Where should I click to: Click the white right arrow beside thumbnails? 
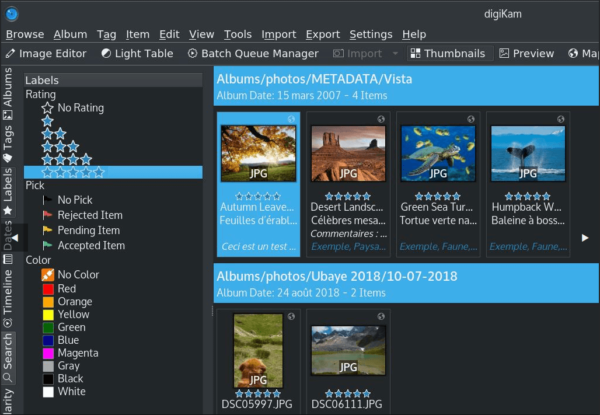coord(585,238)
